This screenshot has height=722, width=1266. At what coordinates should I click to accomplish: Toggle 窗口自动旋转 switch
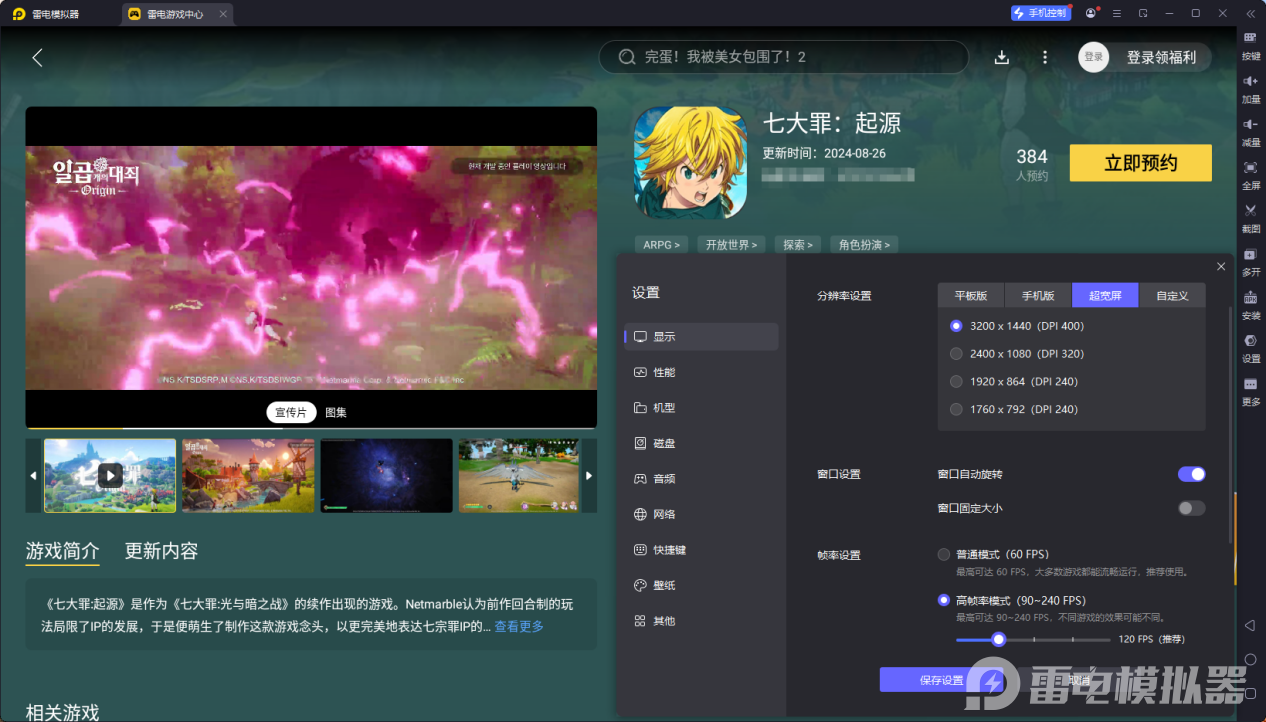tap(1191, 474)
